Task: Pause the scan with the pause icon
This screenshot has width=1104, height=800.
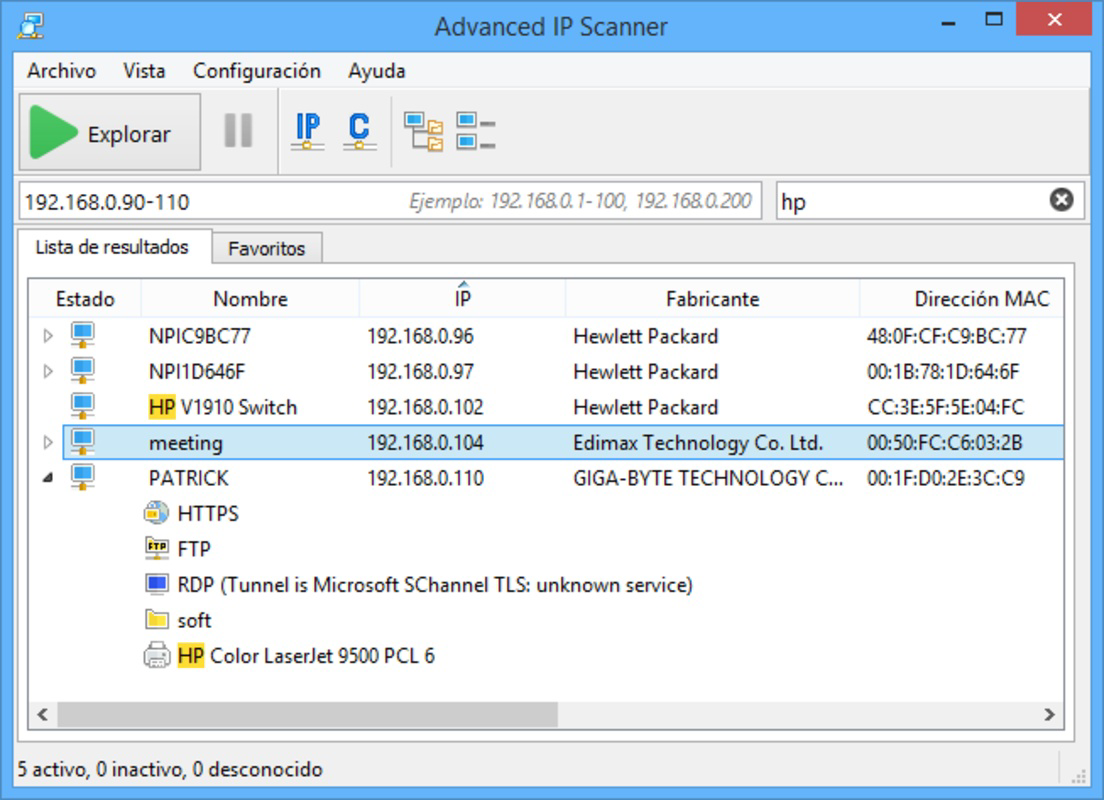Action: [x=238, y=131]
